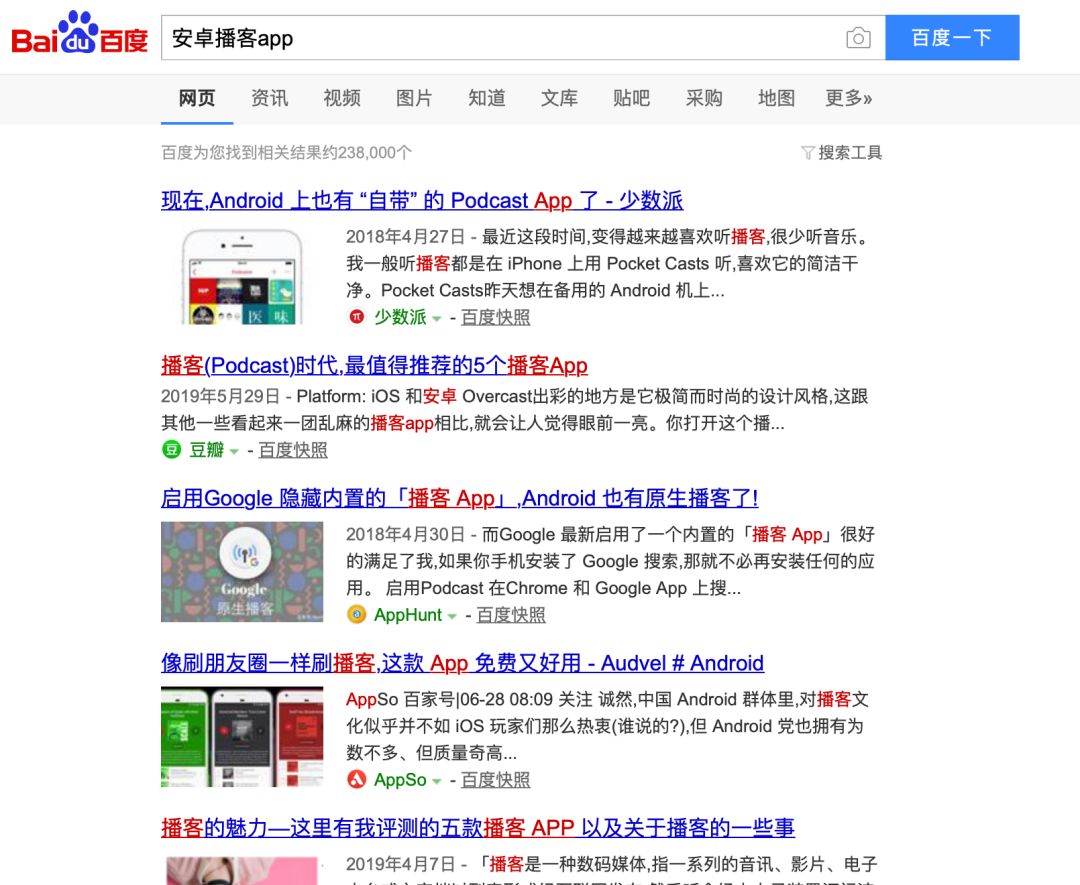The image size is (1080, 885).
Task: Open the 少数派 Podcast App article link
Action: pyautogui.click(x=422, y=200)
